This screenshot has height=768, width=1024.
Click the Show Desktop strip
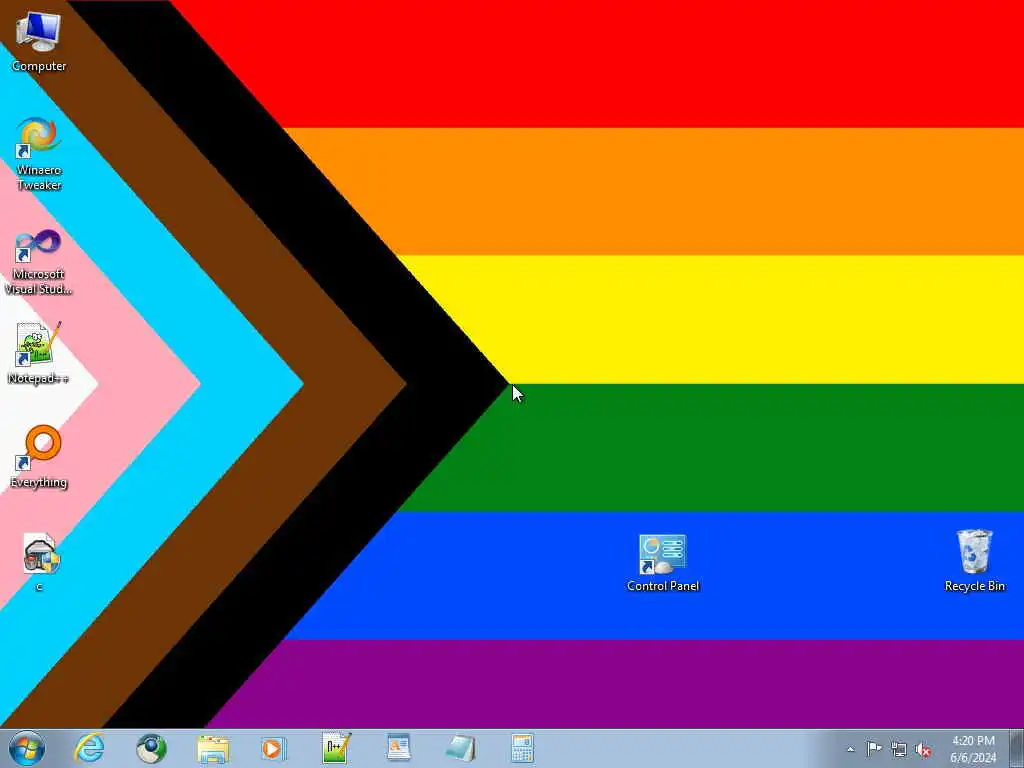pos(1016,749)
